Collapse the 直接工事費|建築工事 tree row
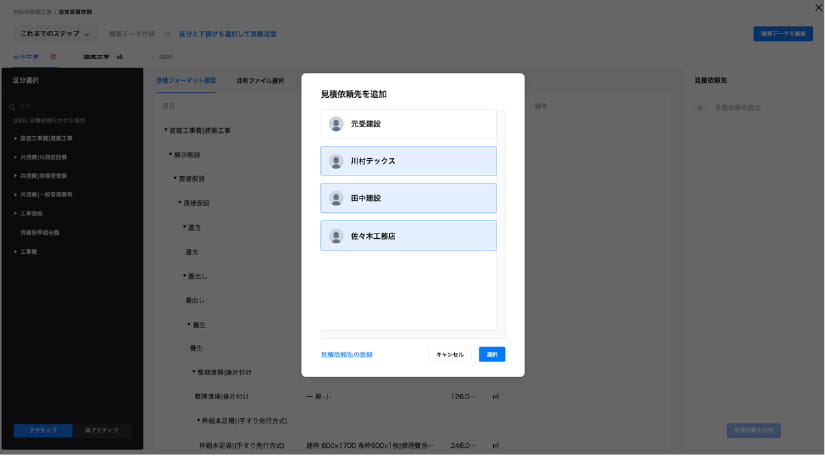The height and width of the screenshot is (456, 825). coord(166,130)
